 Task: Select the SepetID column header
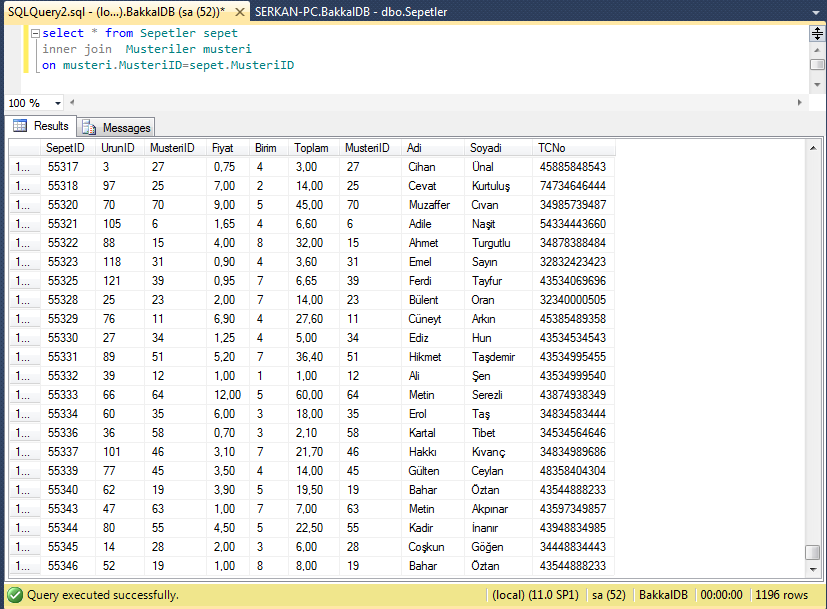[66, 148]
